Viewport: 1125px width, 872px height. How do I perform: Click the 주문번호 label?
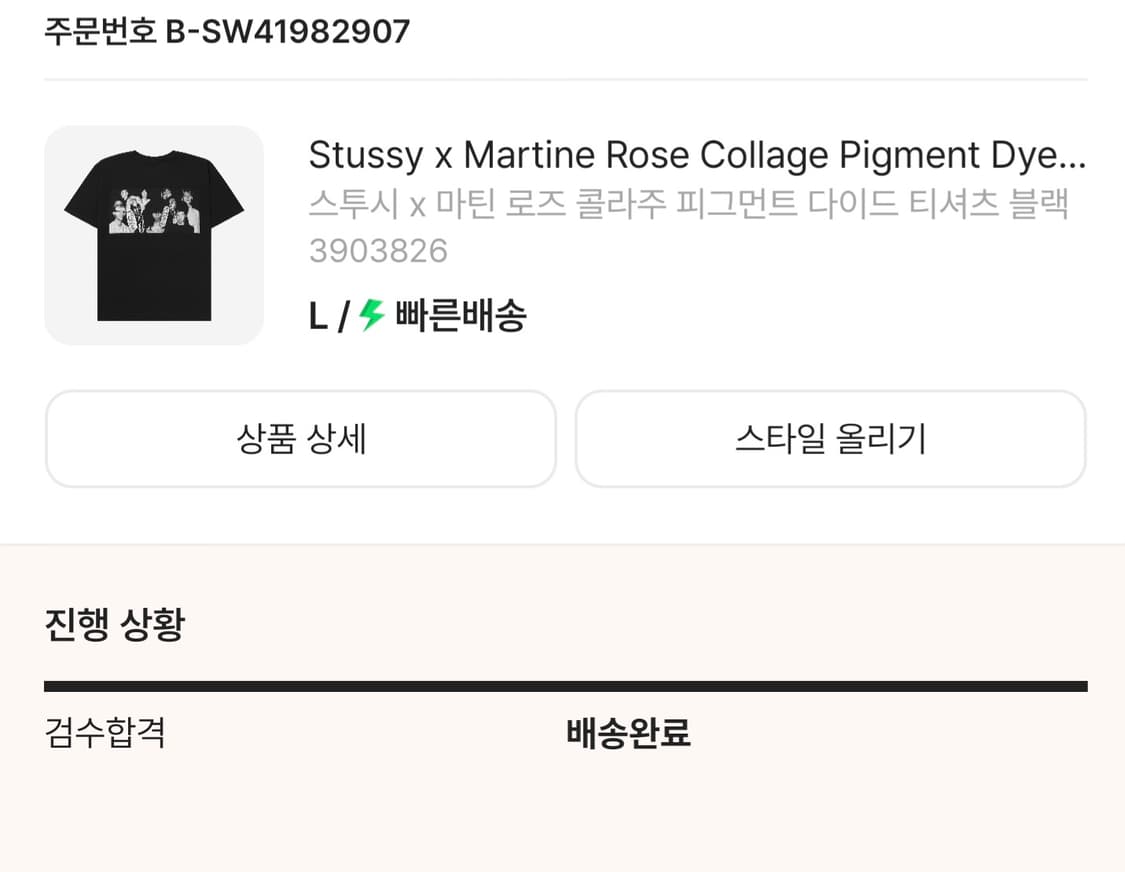100,32
